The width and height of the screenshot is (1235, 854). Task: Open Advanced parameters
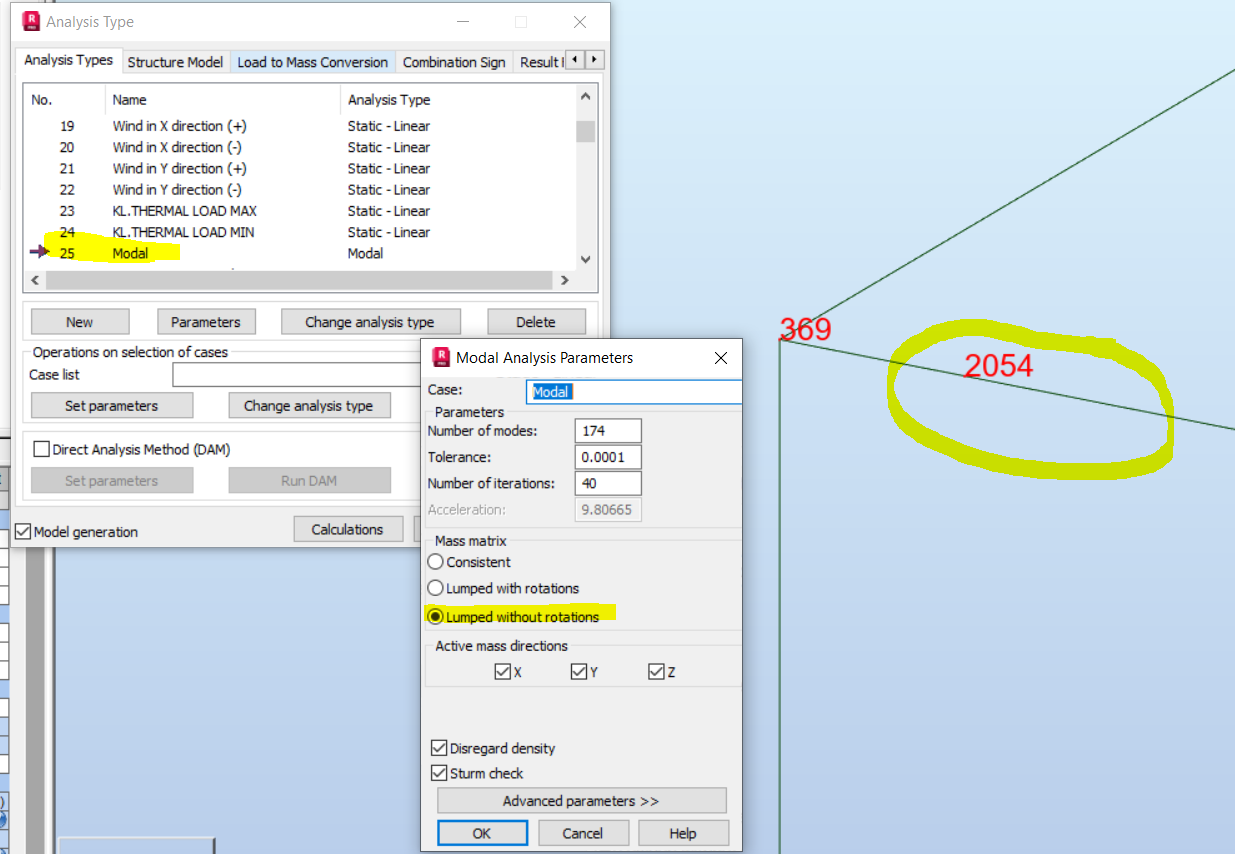tap(581, 800)
